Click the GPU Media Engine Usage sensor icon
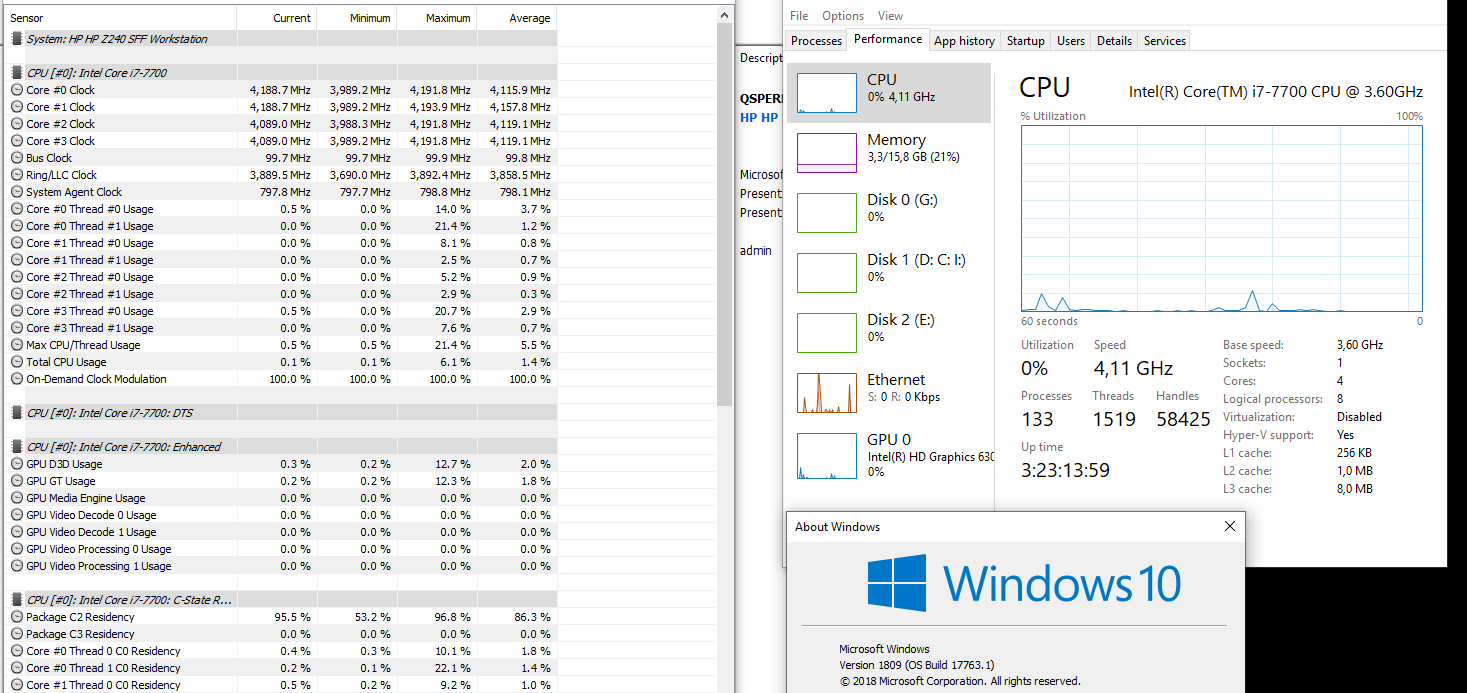Screen dimensions: 1467x693 point(17,498)
